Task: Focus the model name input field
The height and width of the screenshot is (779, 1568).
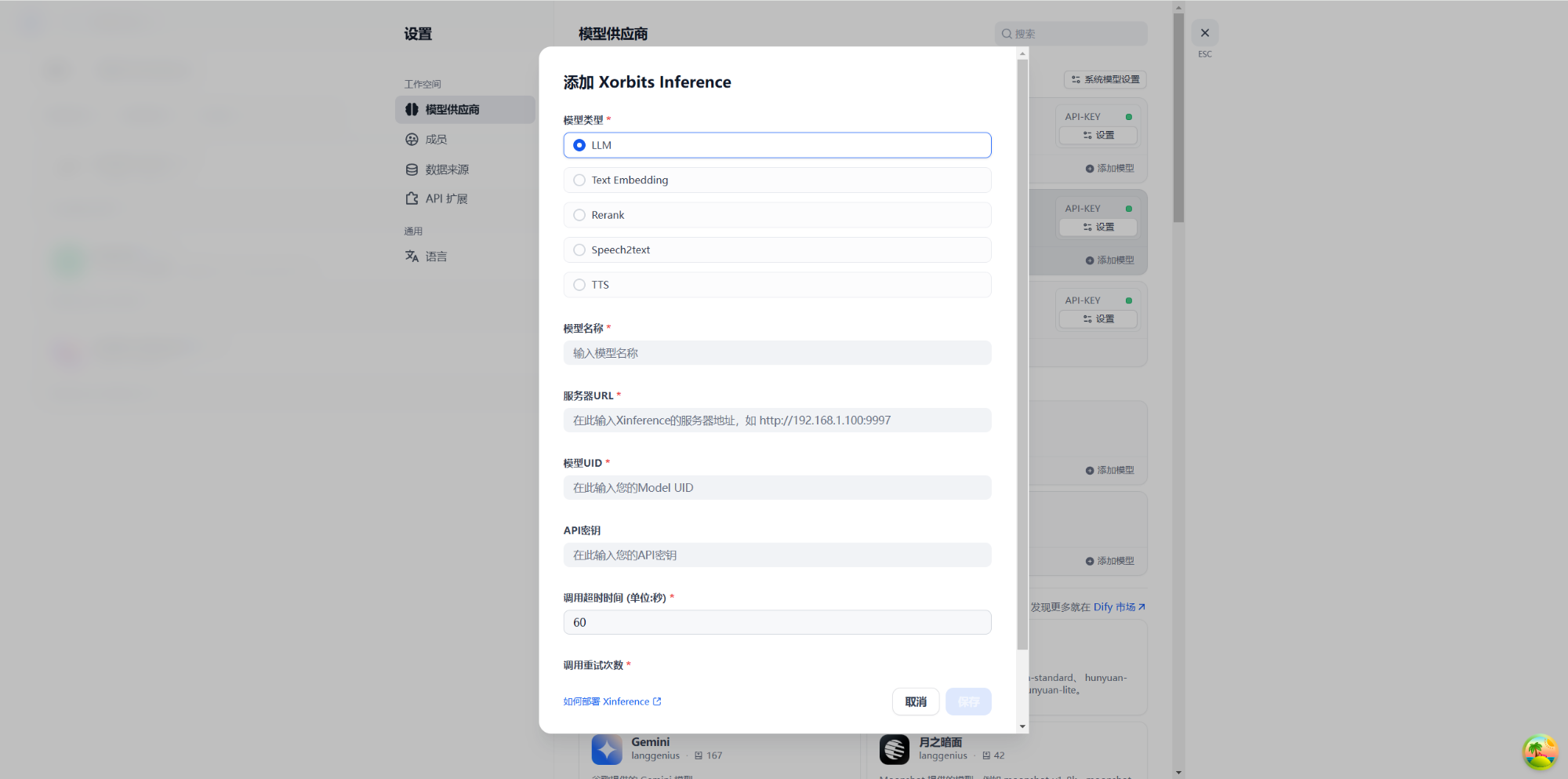Action: point(777,353)
